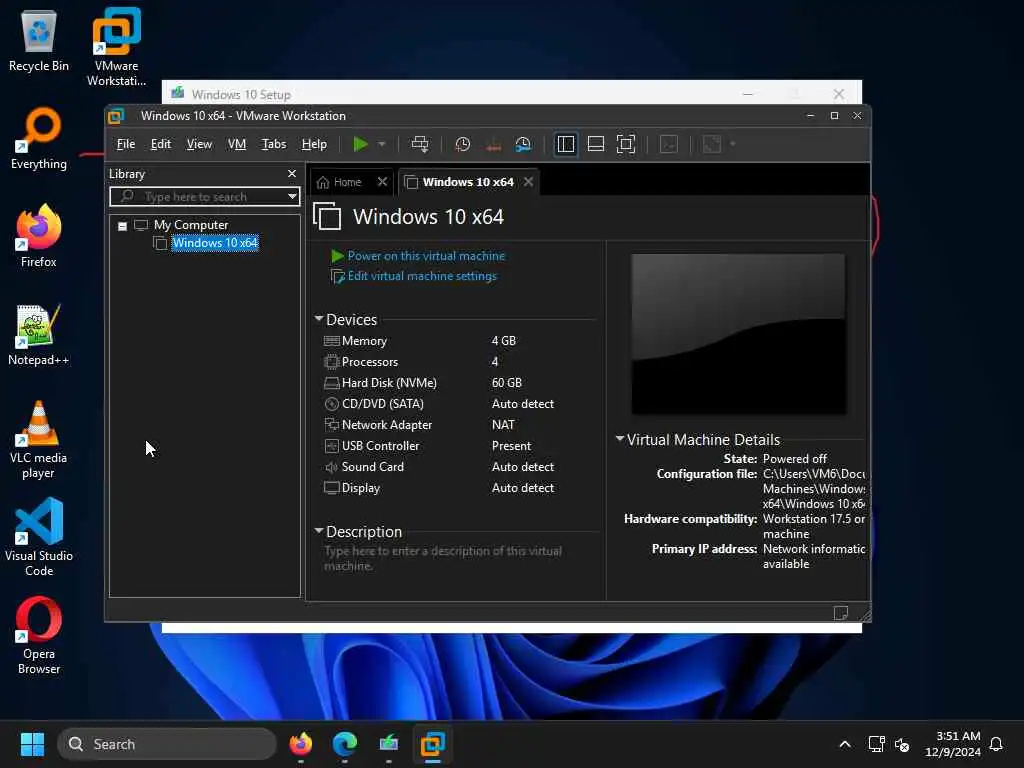Click VLC media player desktop icon
The image size is (1024, 768).
39,440
